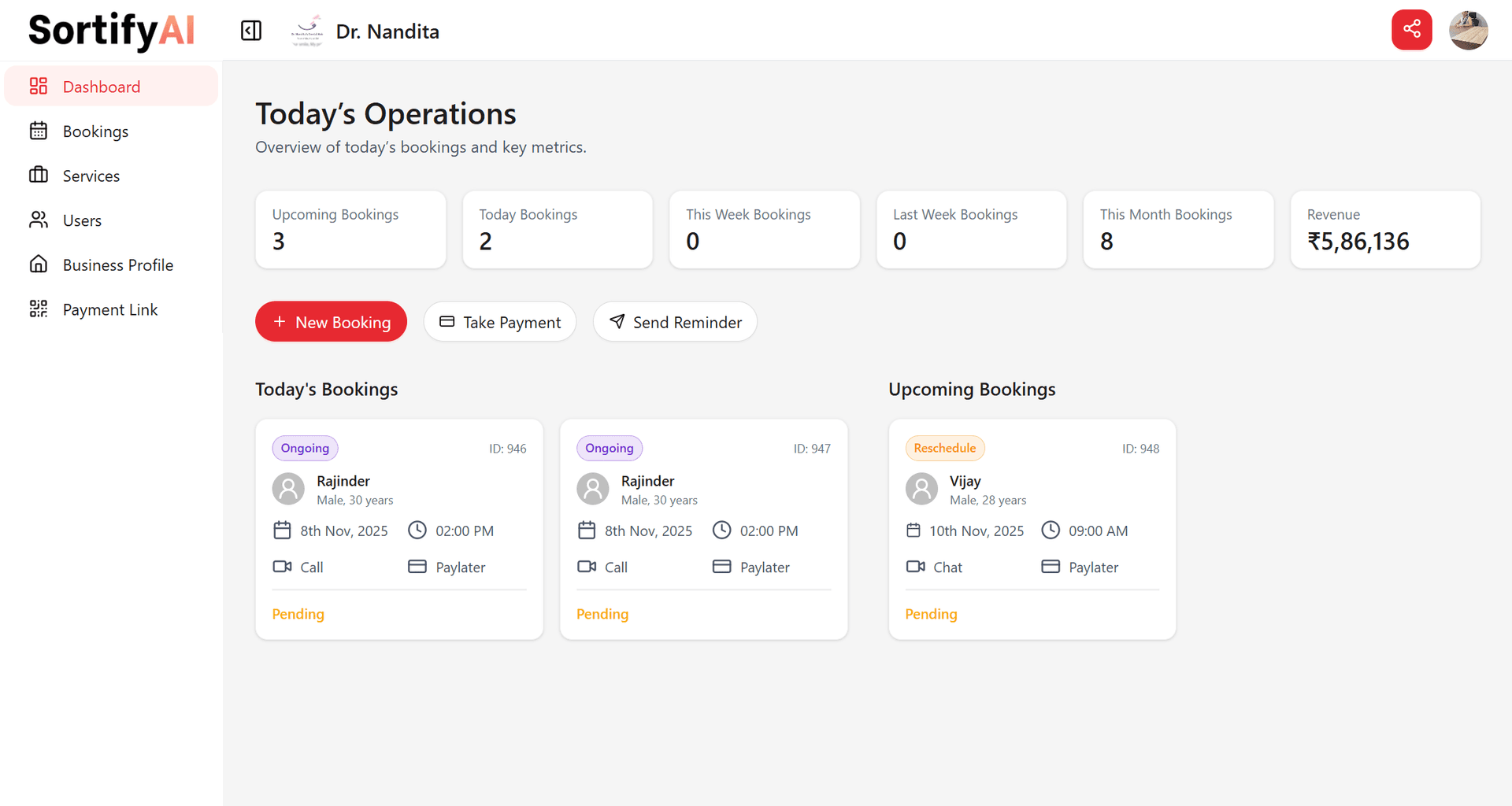
Task: Go to Bookings in the sidebar
Action: click(95, 131)
